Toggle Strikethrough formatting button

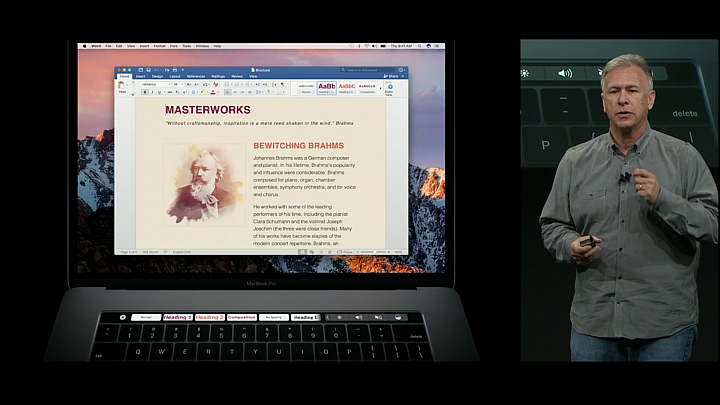[170, 92]
